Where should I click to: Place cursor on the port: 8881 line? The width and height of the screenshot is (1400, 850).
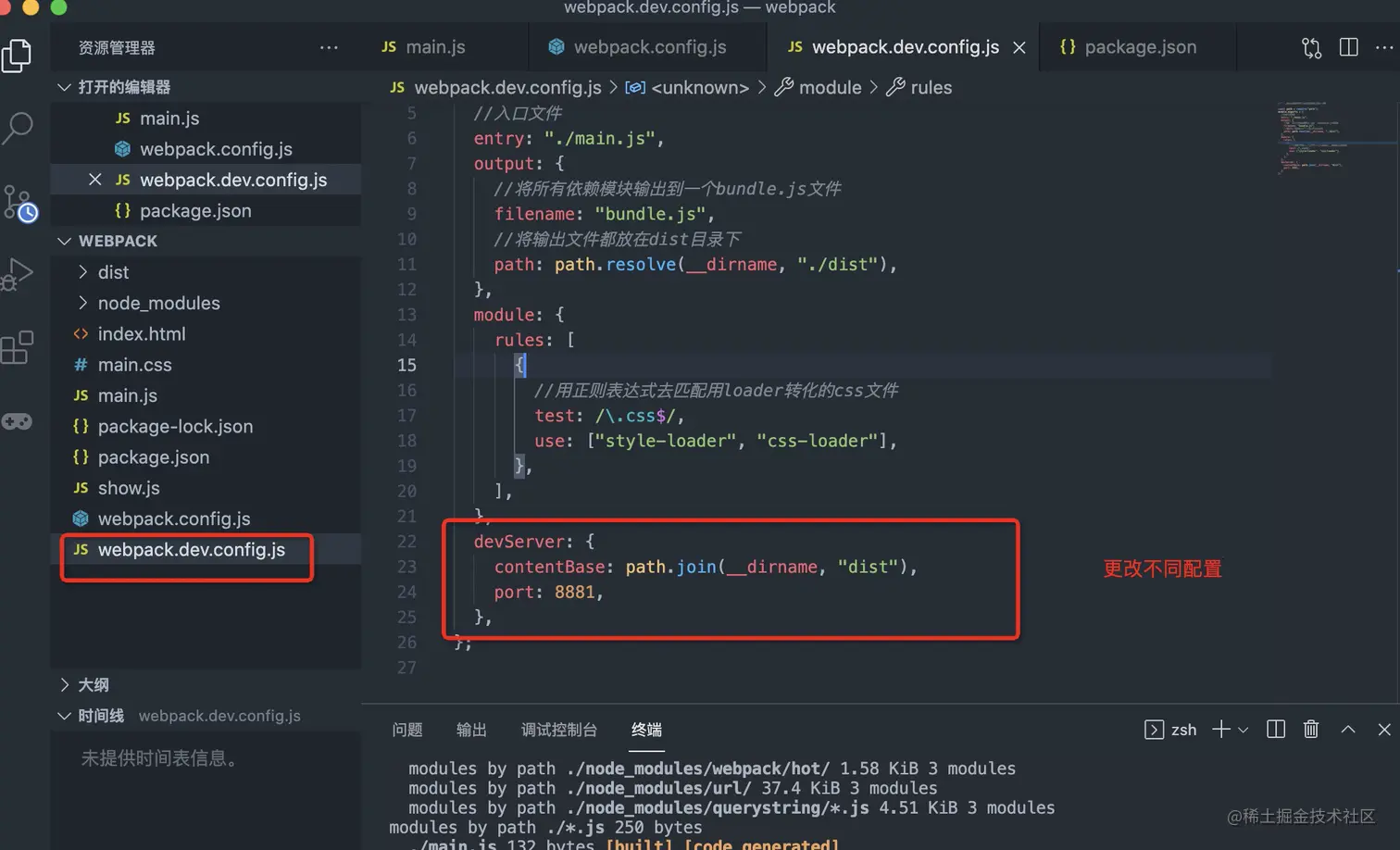(548, 593)
